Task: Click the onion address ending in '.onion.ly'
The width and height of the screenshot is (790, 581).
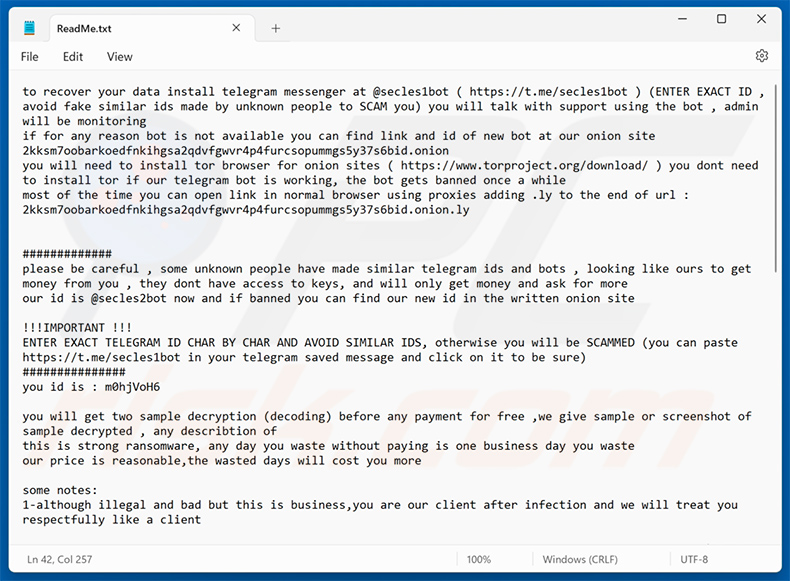Action: click(x=246, y=210)
